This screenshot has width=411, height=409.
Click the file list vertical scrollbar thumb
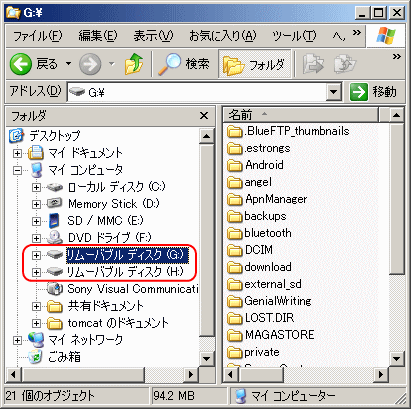[x=396, y=199]
